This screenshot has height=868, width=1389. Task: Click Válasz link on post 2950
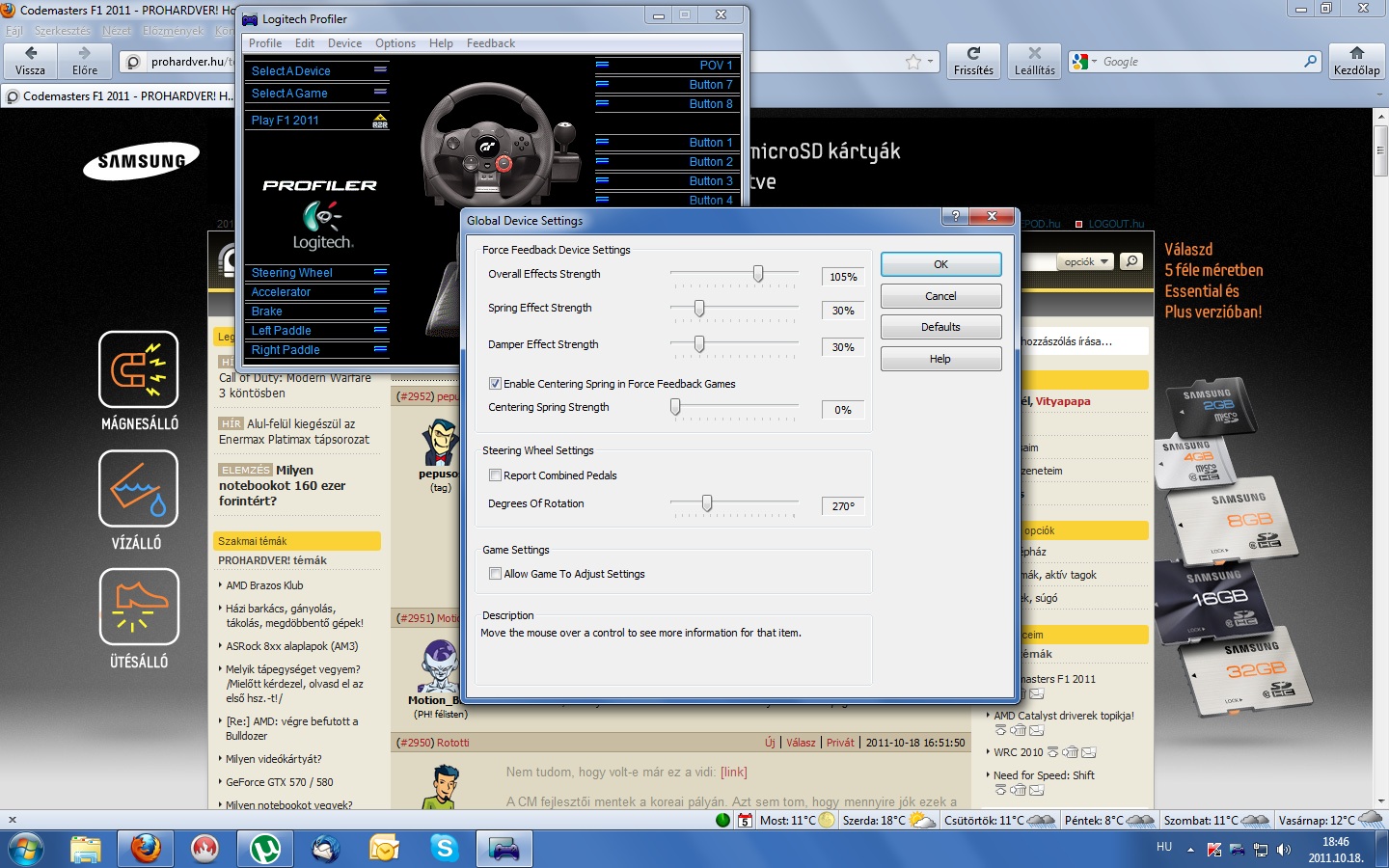point(801,743)
